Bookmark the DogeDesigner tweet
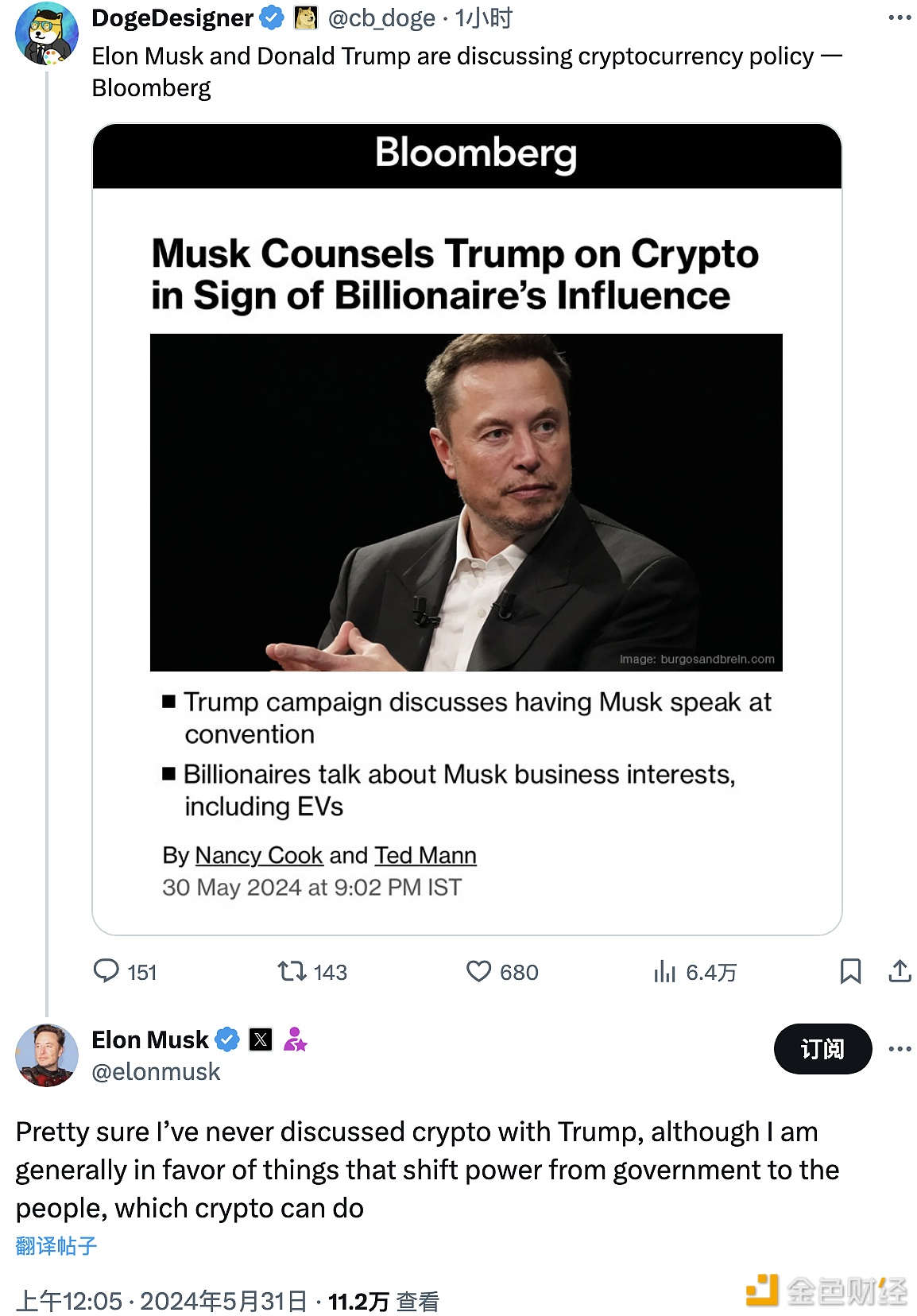 [850, 971]
